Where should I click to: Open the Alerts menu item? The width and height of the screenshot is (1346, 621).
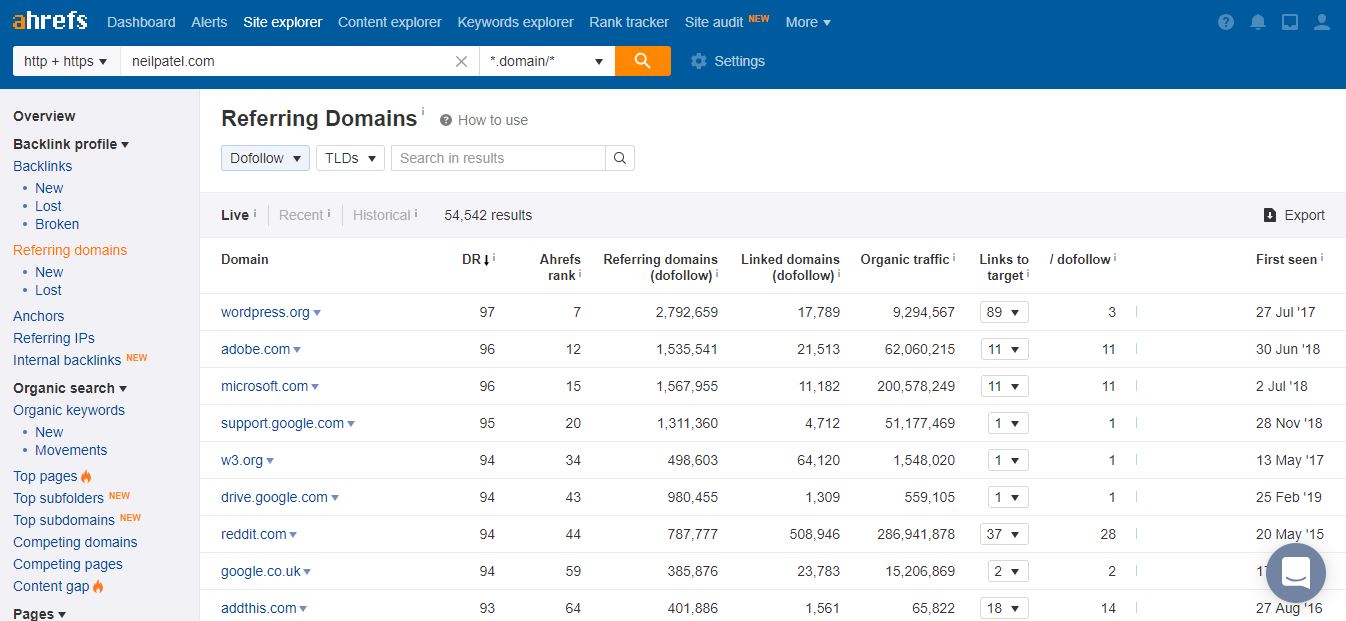209,22
